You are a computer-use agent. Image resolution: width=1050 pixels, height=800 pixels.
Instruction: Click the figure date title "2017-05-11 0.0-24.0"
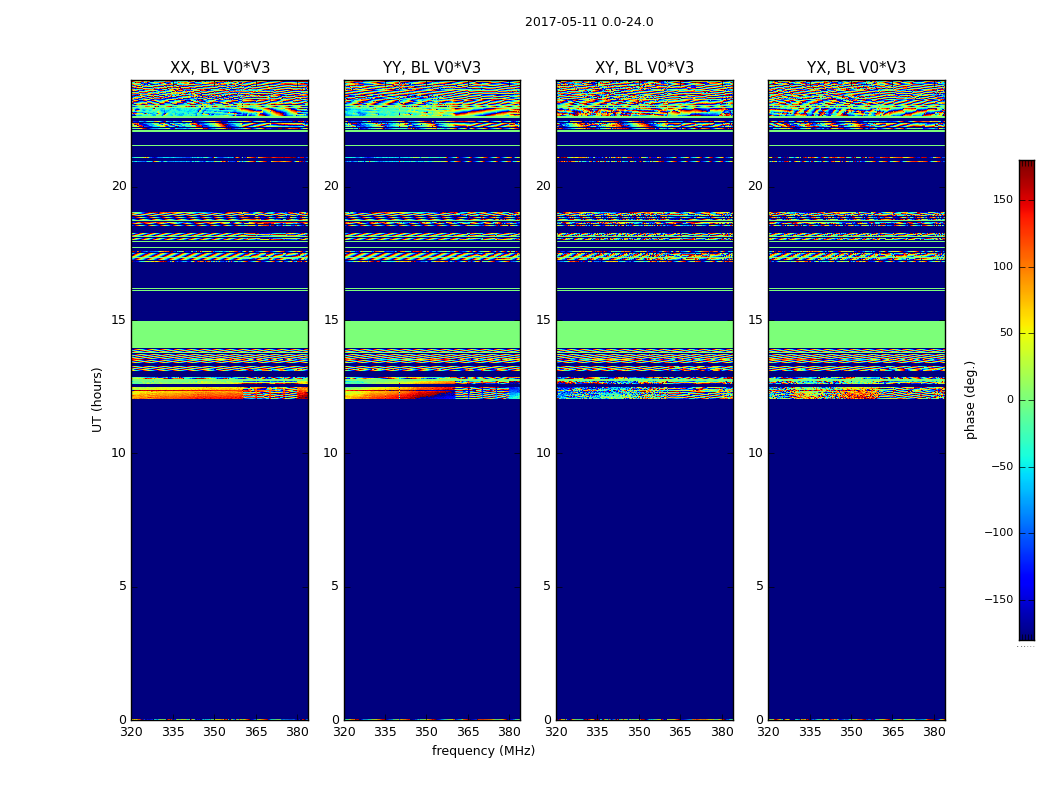point(589,22)
